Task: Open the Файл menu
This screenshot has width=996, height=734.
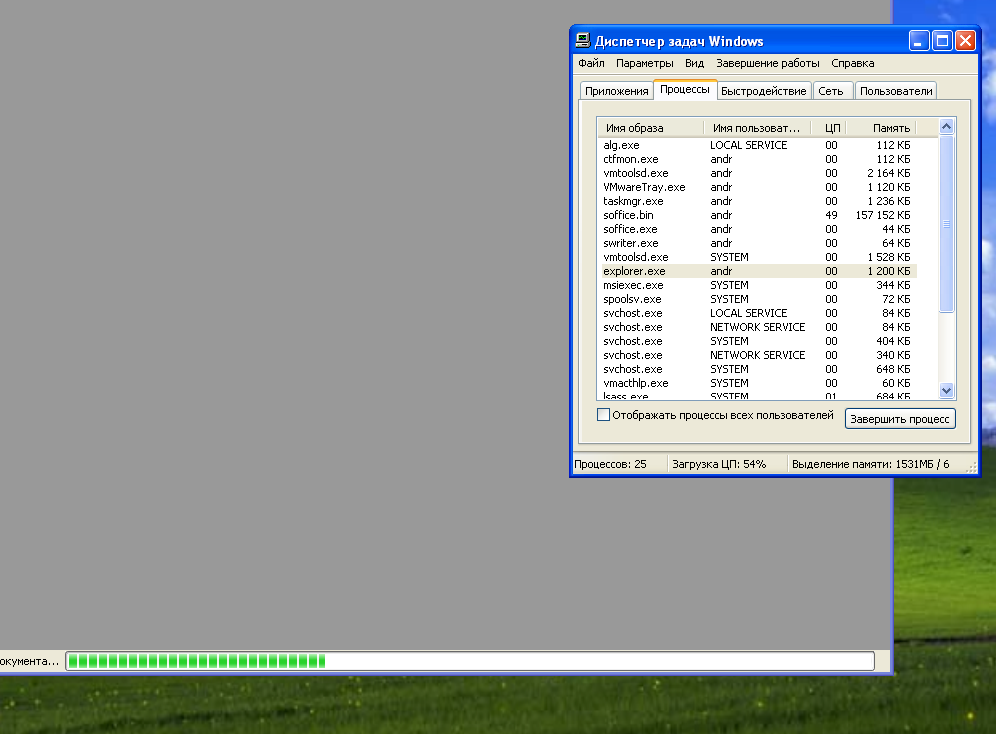Action: click(591, 63)
